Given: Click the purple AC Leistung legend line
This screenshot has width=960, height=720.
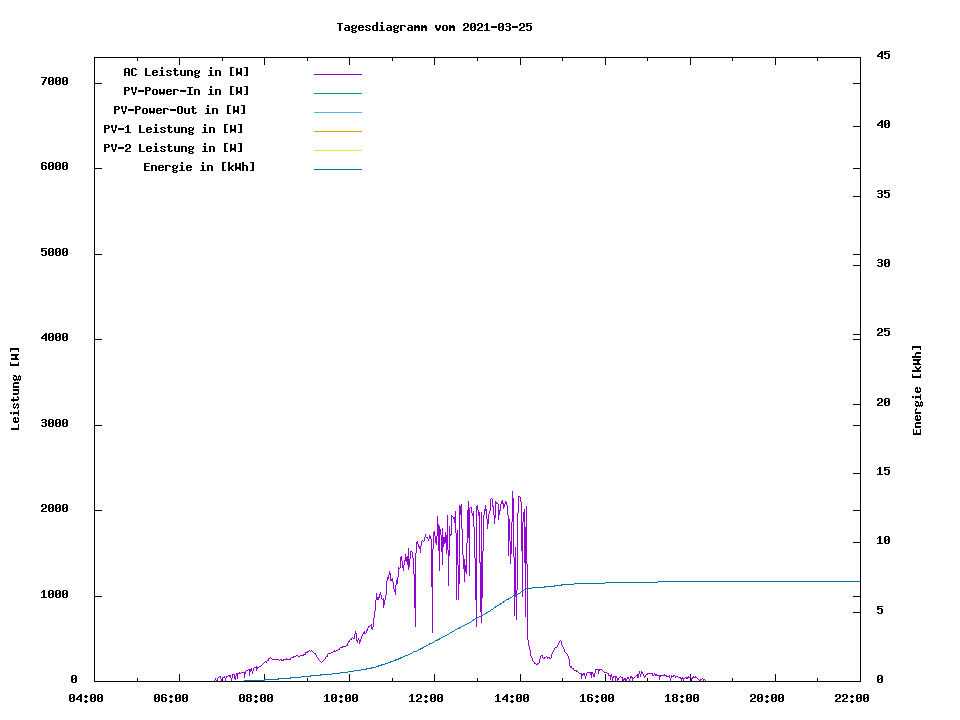Looking at the screenshot, I should [337, 74].
